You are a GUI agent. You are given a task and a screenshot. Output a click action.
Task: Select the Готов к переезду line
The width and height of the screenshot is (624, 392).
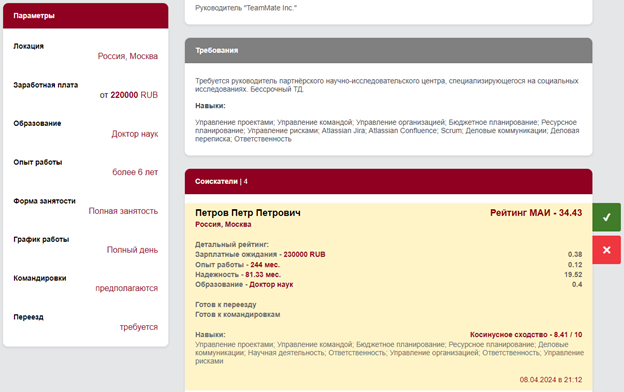[226, 305]
